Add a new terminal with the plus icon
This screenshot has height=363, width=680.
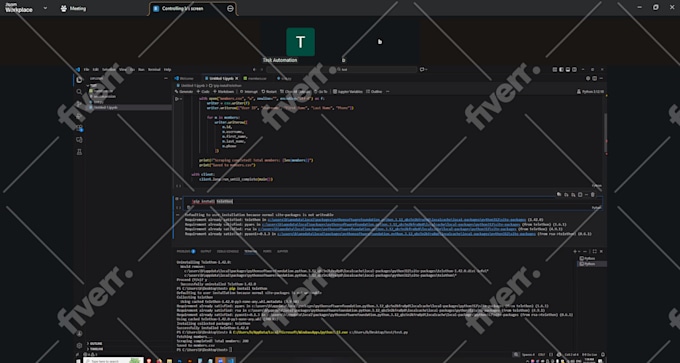(575, 251)
